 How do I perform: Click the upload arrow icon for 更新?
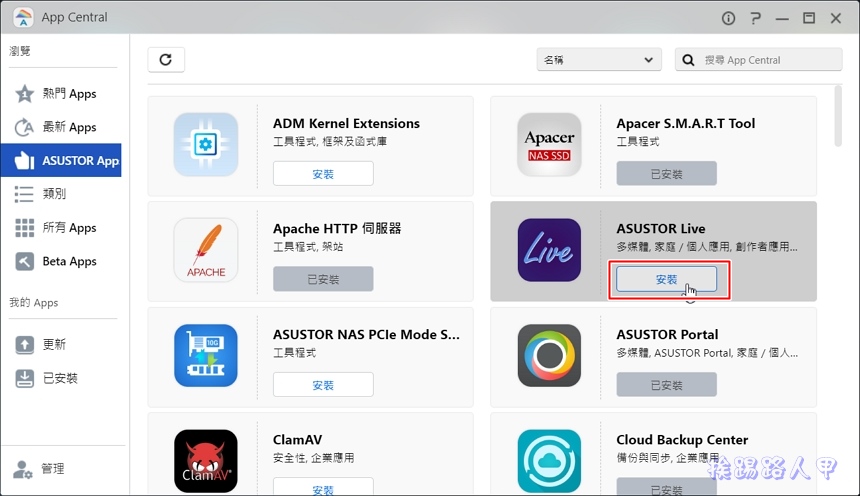pos(24,345)
